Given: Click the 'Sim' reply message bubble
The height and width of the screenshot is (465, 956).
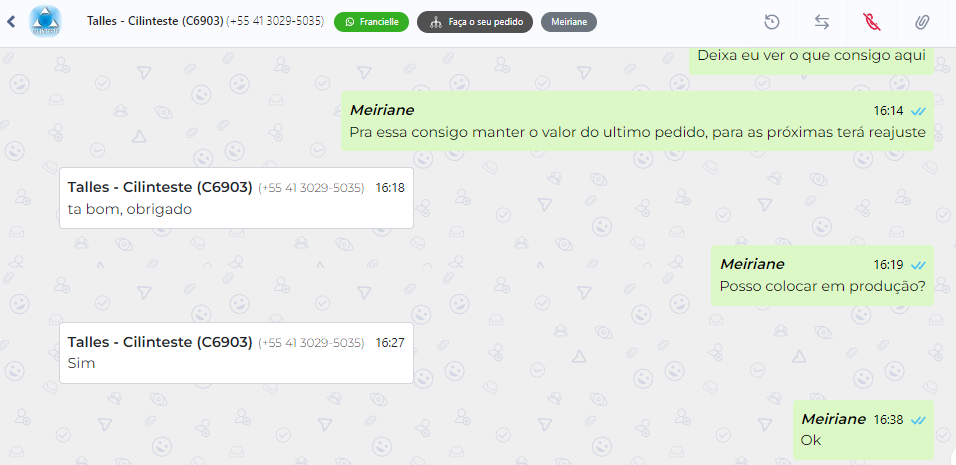Looking at the screenshot, I should (237, 353).
